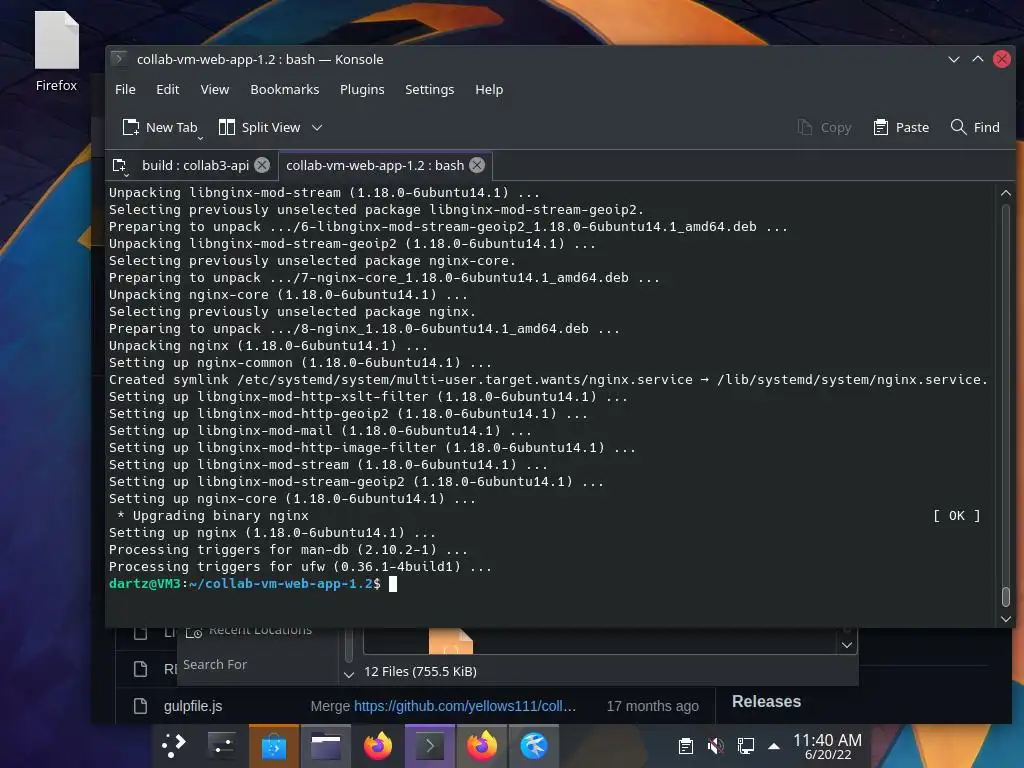
Task: Open the Discover software store taskbar icon
Action: point(274,746)
